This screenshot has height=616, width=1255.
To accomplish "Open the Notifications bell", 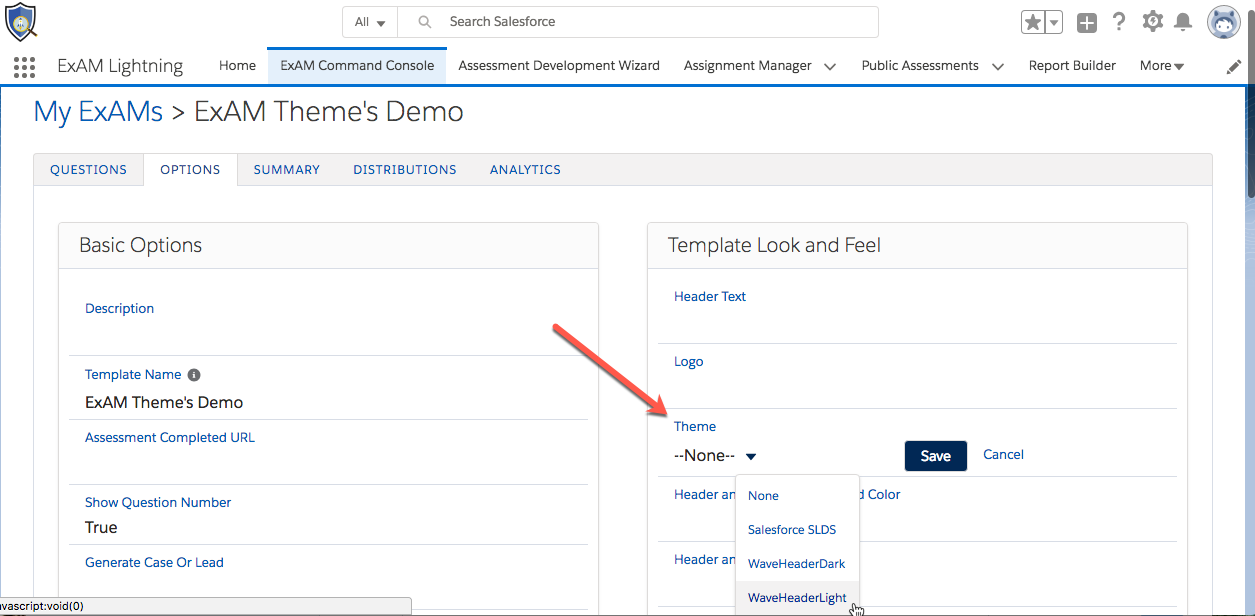I will [1183, 22].
